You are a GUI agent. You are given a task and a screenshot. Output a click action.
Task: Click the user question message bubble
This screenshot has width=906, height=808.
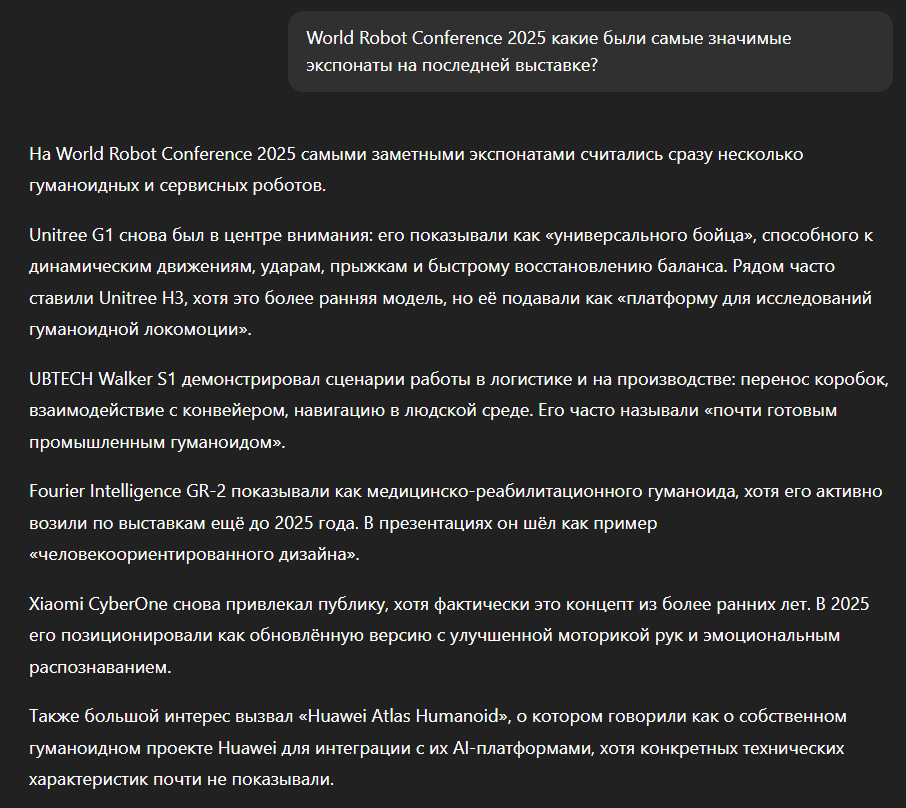tap(590, 51)
